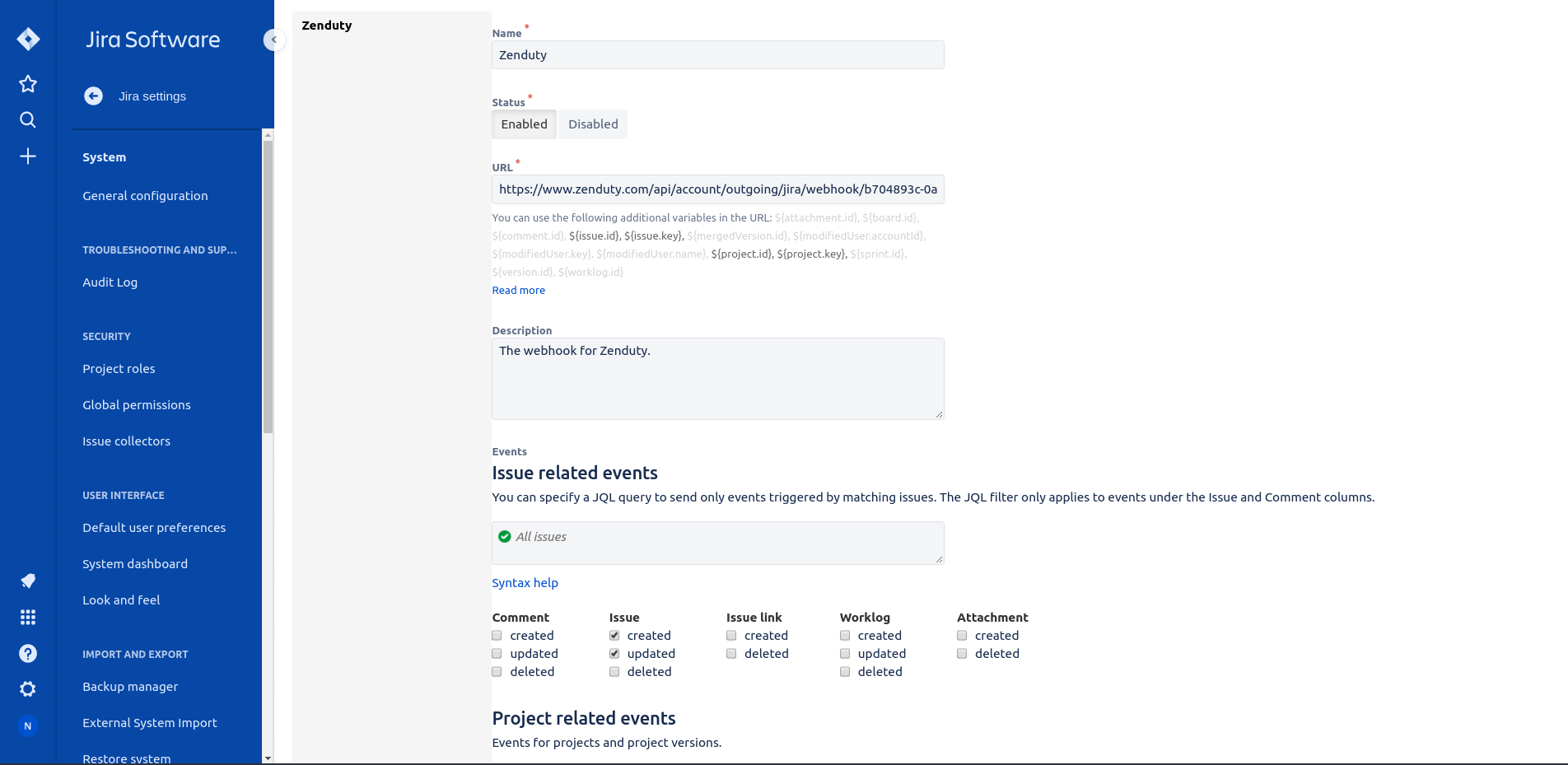Screen dimensions: 1568x765
Task: Click into the Name input field
Action: tap(718, 55)
